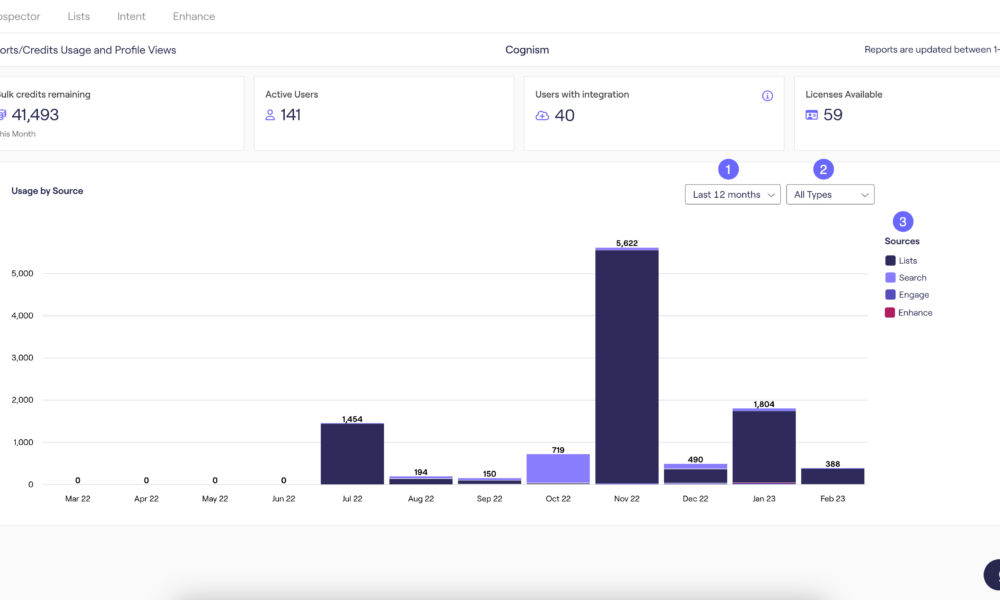Click the Nov 22 axis label
Viewport: 1000px width, 600px height.
click(x=626, y=499)
